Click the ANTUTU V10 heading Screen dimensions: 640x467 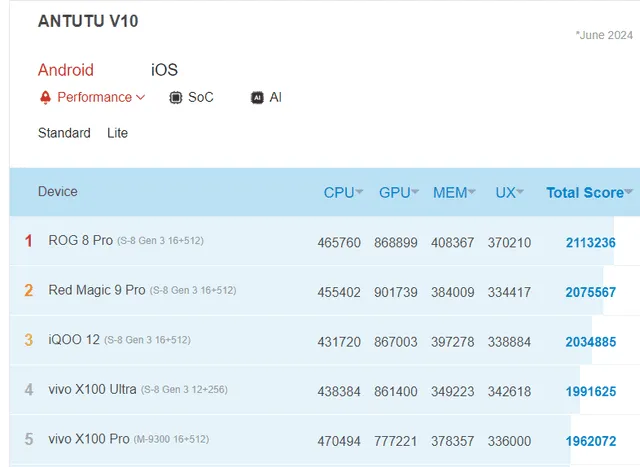coord(88,21)
